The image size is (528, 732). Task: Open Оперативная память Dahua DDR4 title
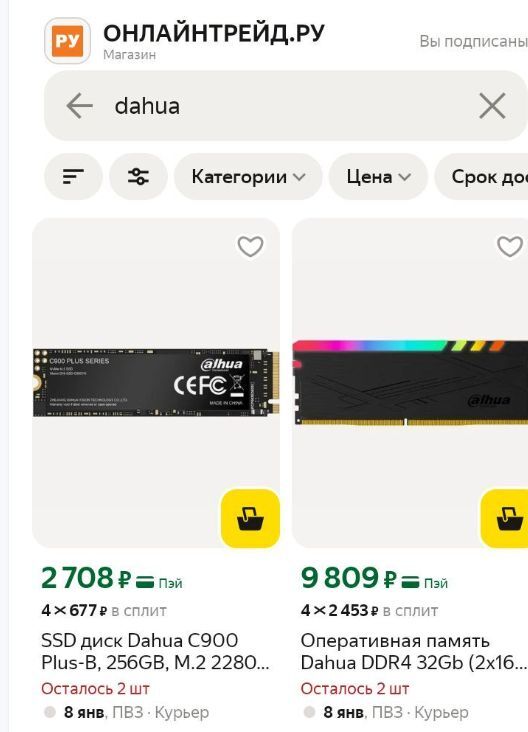click(x=414, y=651)
